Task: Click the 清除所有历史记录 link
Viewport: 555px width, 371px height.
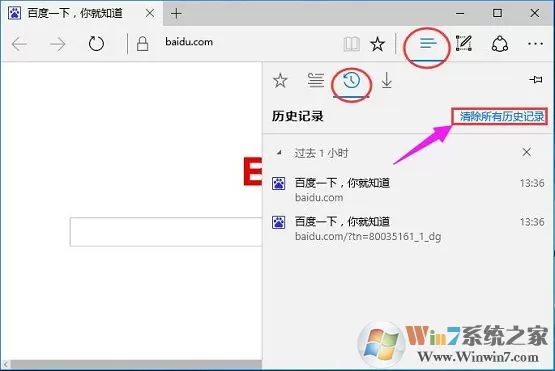Action: [502, 116]
